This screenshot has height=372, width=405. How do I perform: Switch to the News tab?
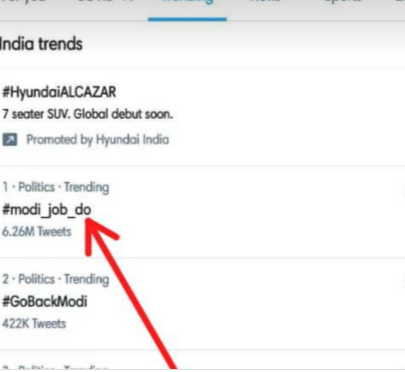[265, 2]
